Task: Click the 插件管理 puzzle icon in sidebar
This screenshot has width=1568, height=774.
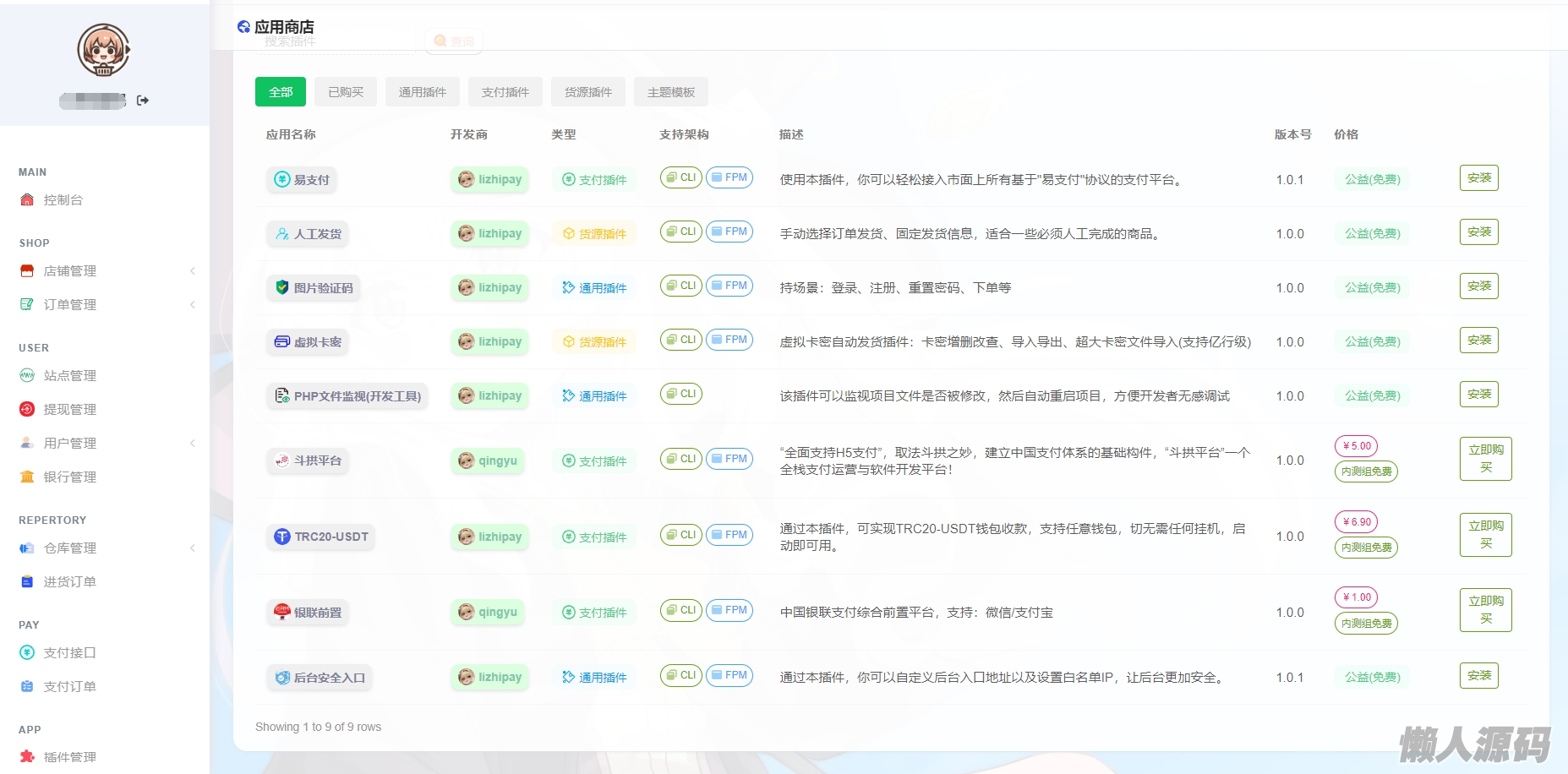Action: (27, 757)
